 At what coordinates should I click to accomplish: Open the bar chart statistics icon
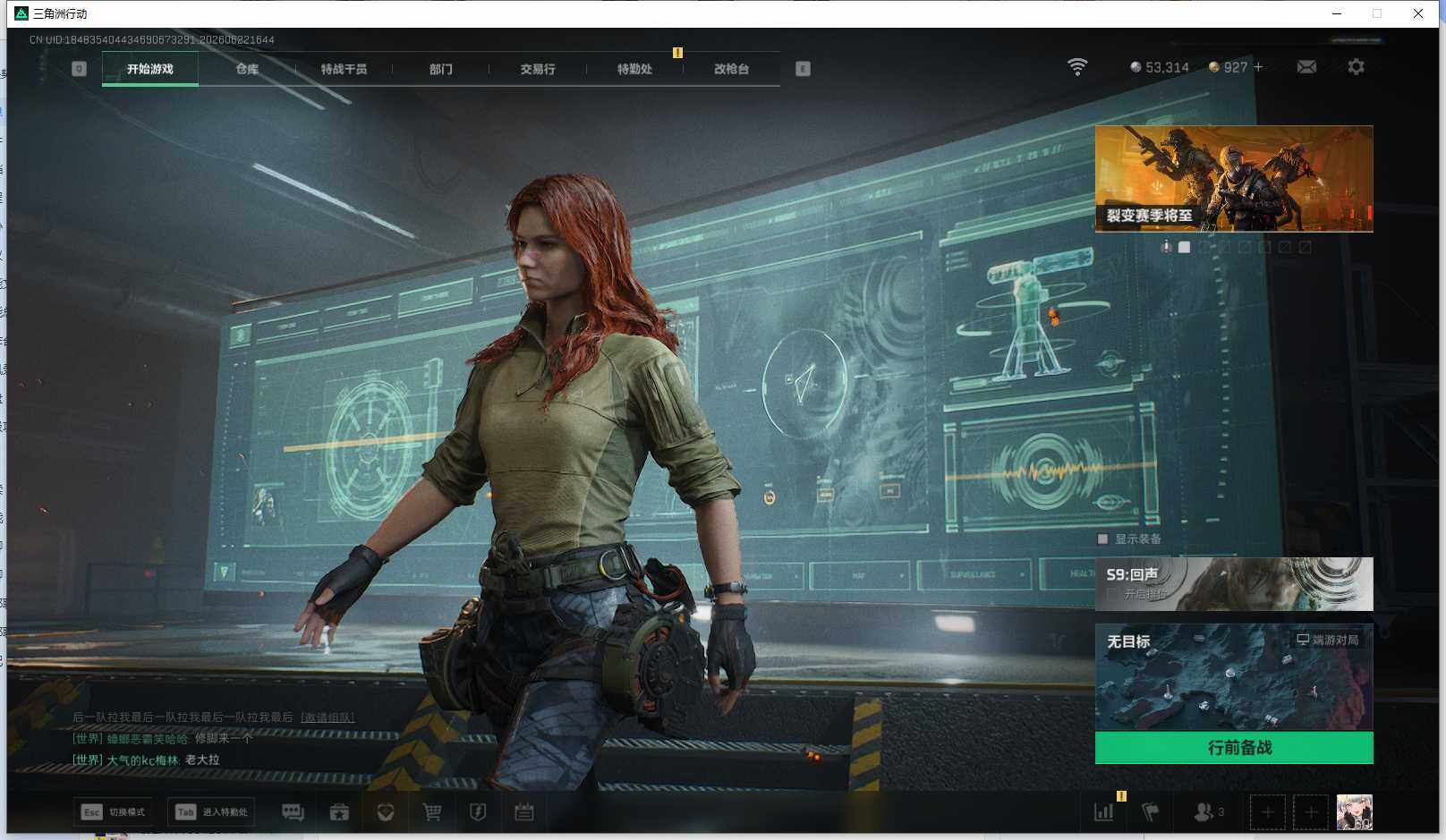coord(1104,812)
